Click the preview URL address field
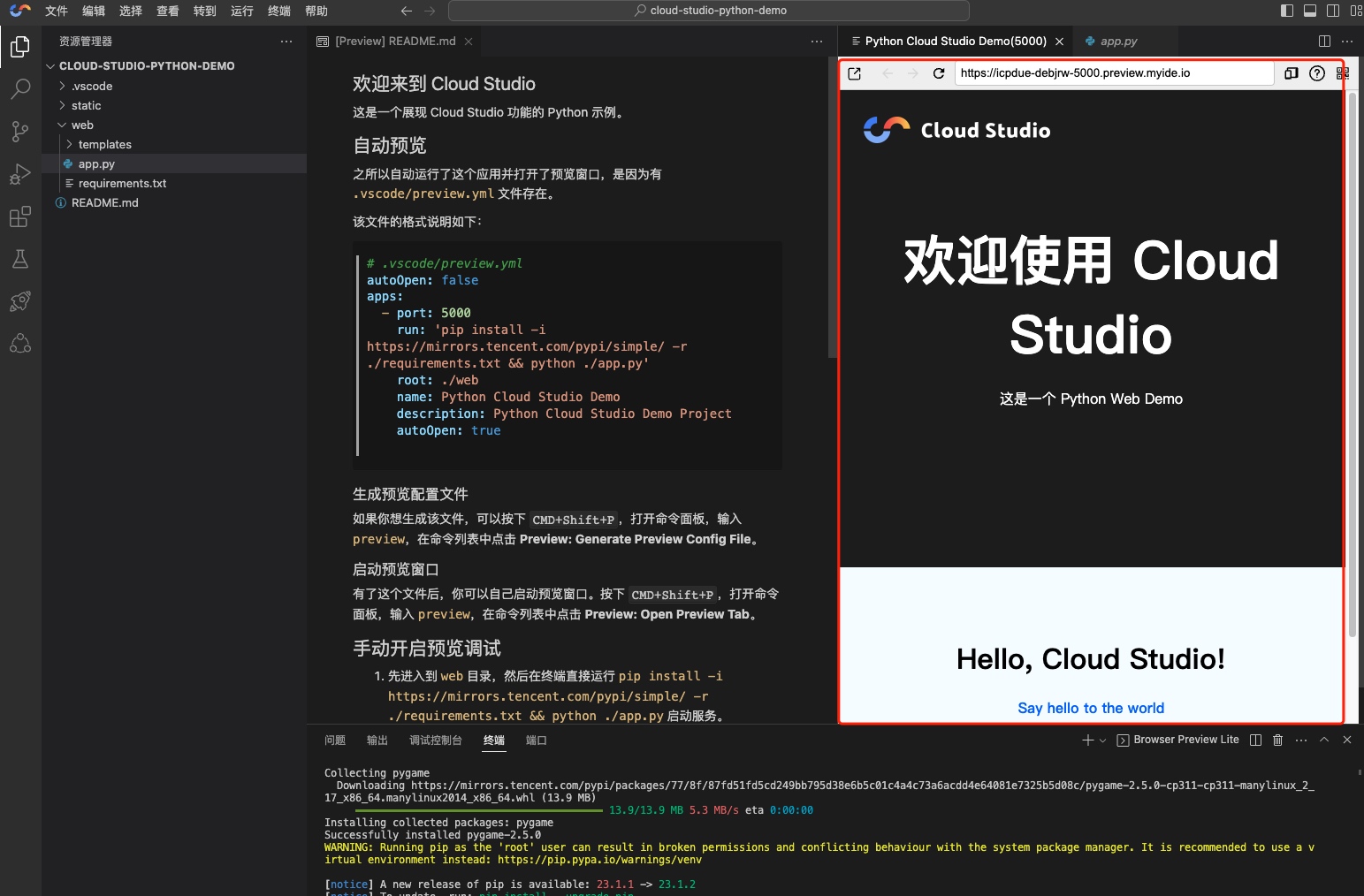 click(1114, 73)
